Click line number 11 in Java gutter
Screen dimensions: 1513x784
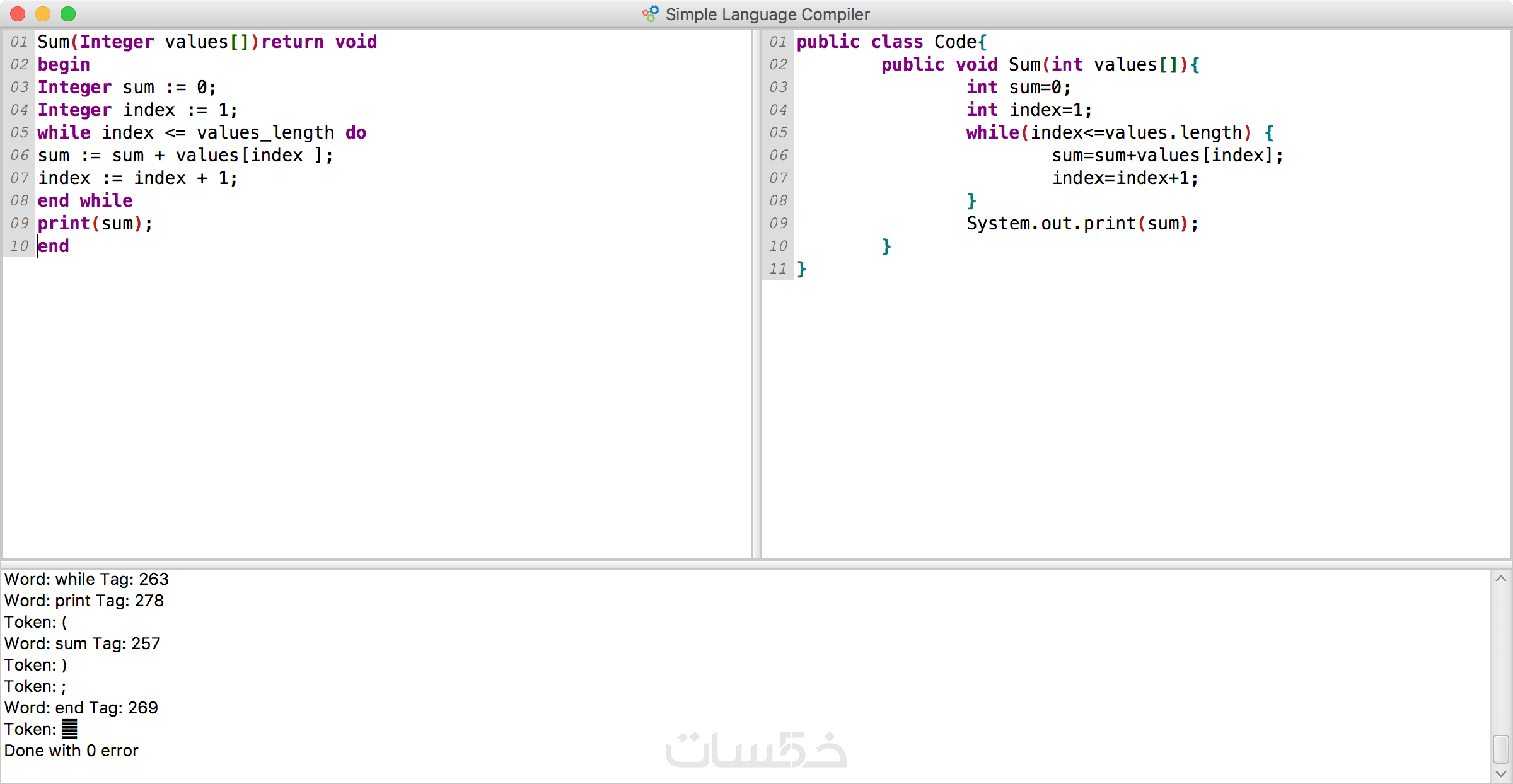778,268
